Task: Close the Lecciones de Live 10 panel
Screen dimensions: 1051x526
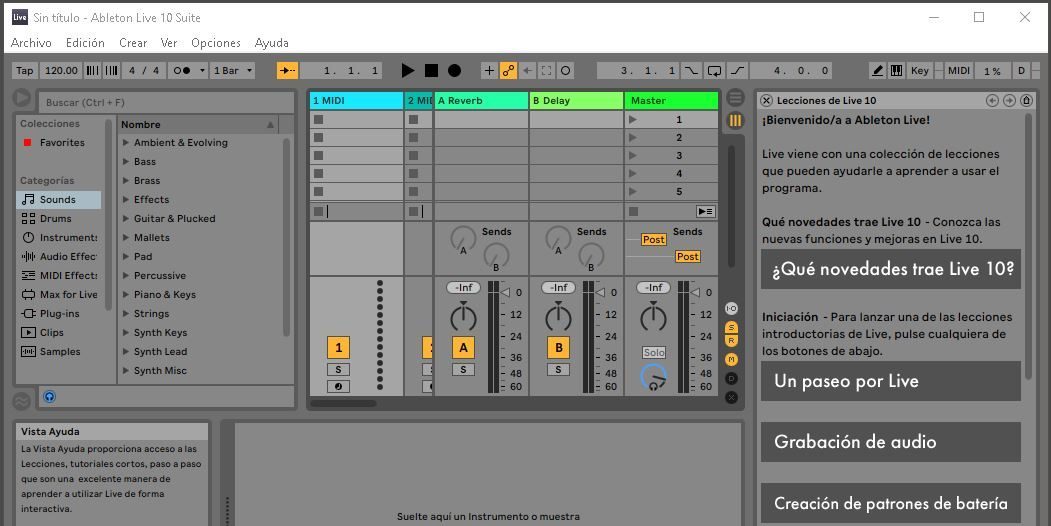Action: click(767, 101)
